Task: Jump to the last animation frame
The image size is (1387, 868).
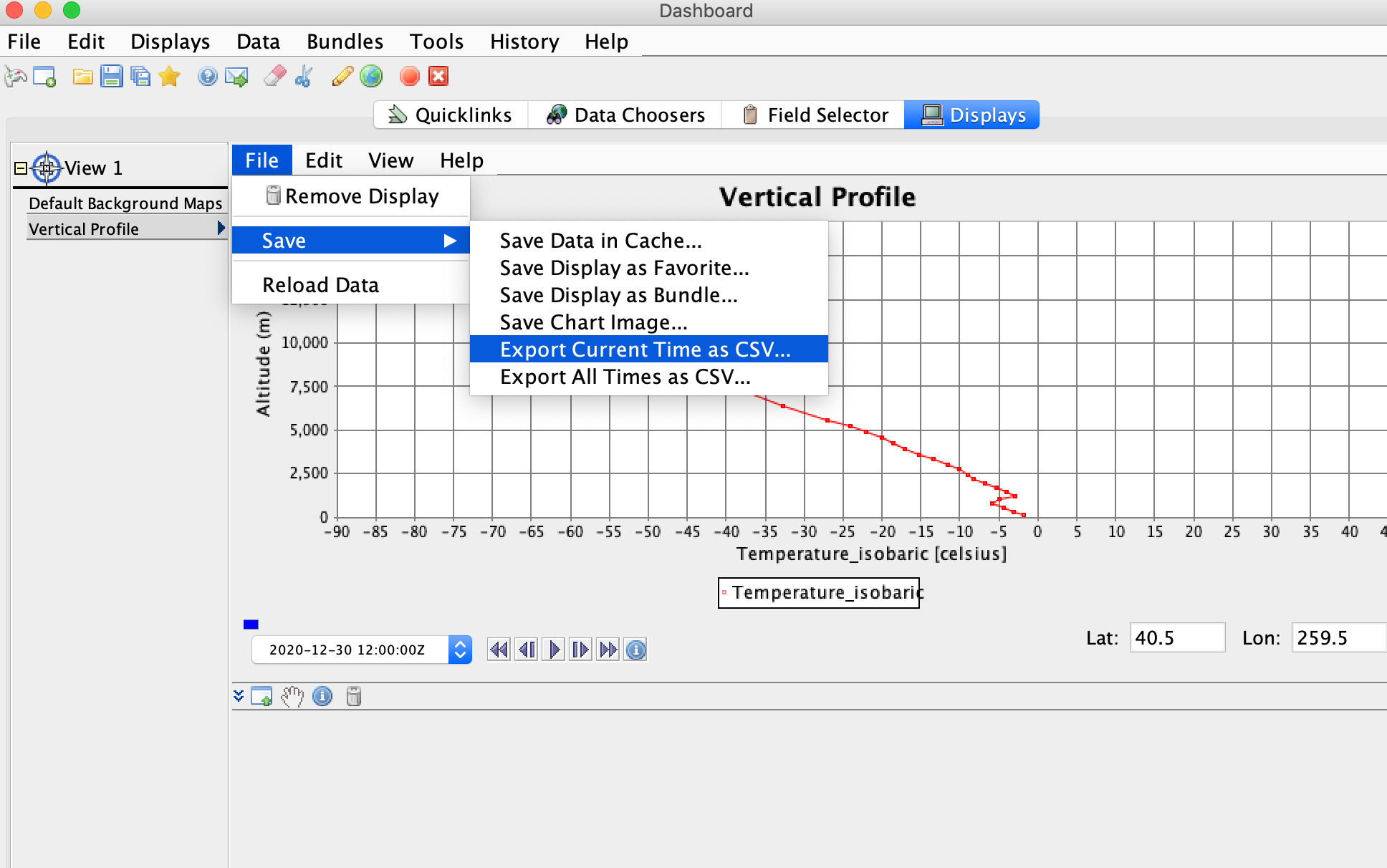Action: click(x=608, y=650)
